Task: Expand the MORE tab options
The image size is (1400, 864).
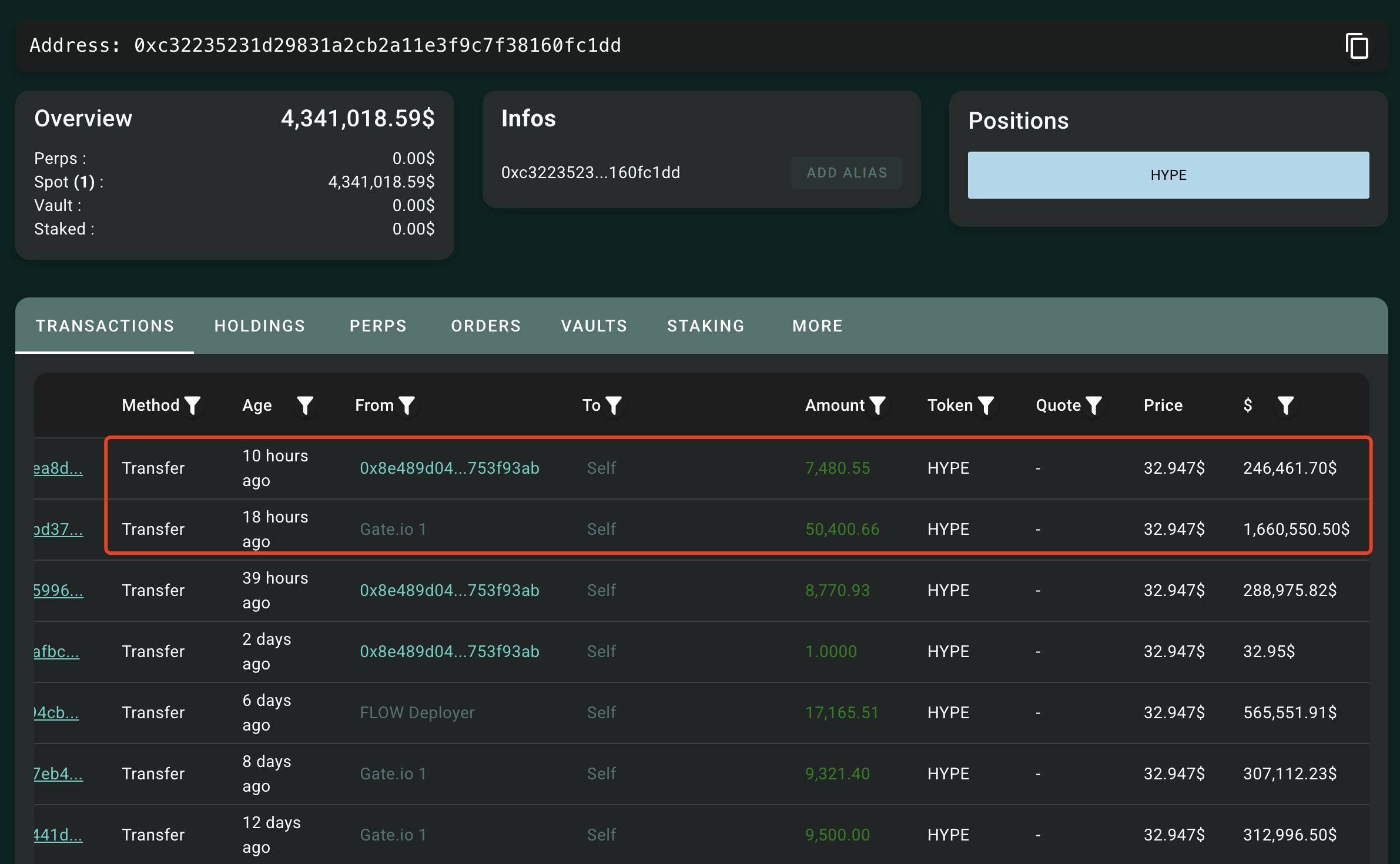Action: coord(817,326)
